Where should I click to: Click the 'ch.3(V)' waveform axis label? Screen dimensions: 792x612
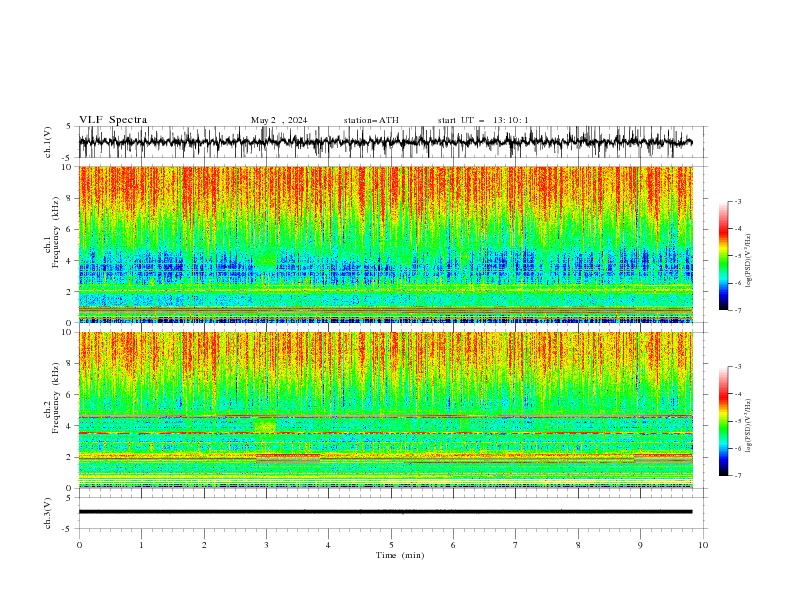tap(48, 513)
